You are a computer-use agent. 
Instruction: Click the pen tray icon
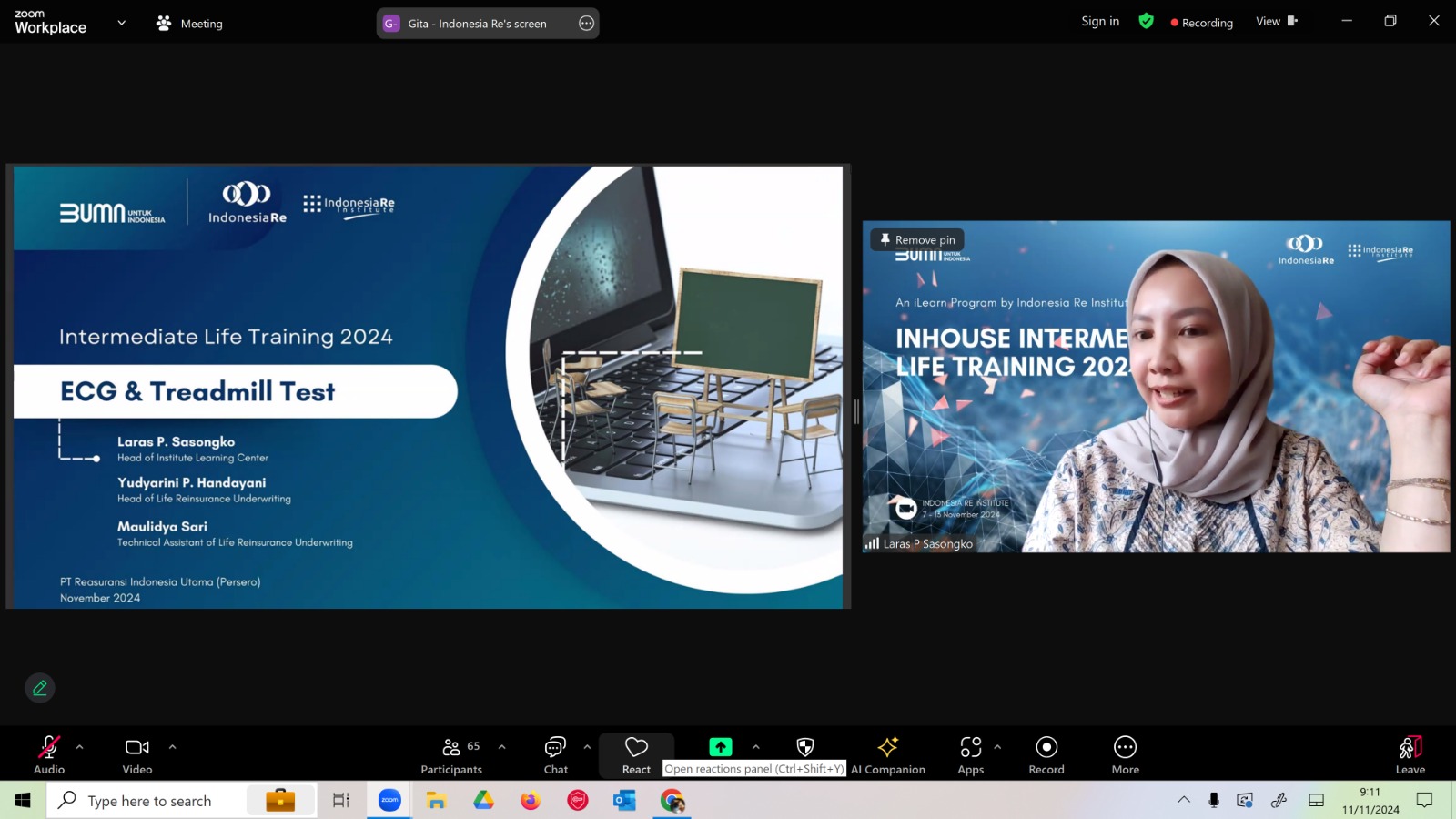click(1279, 800)
